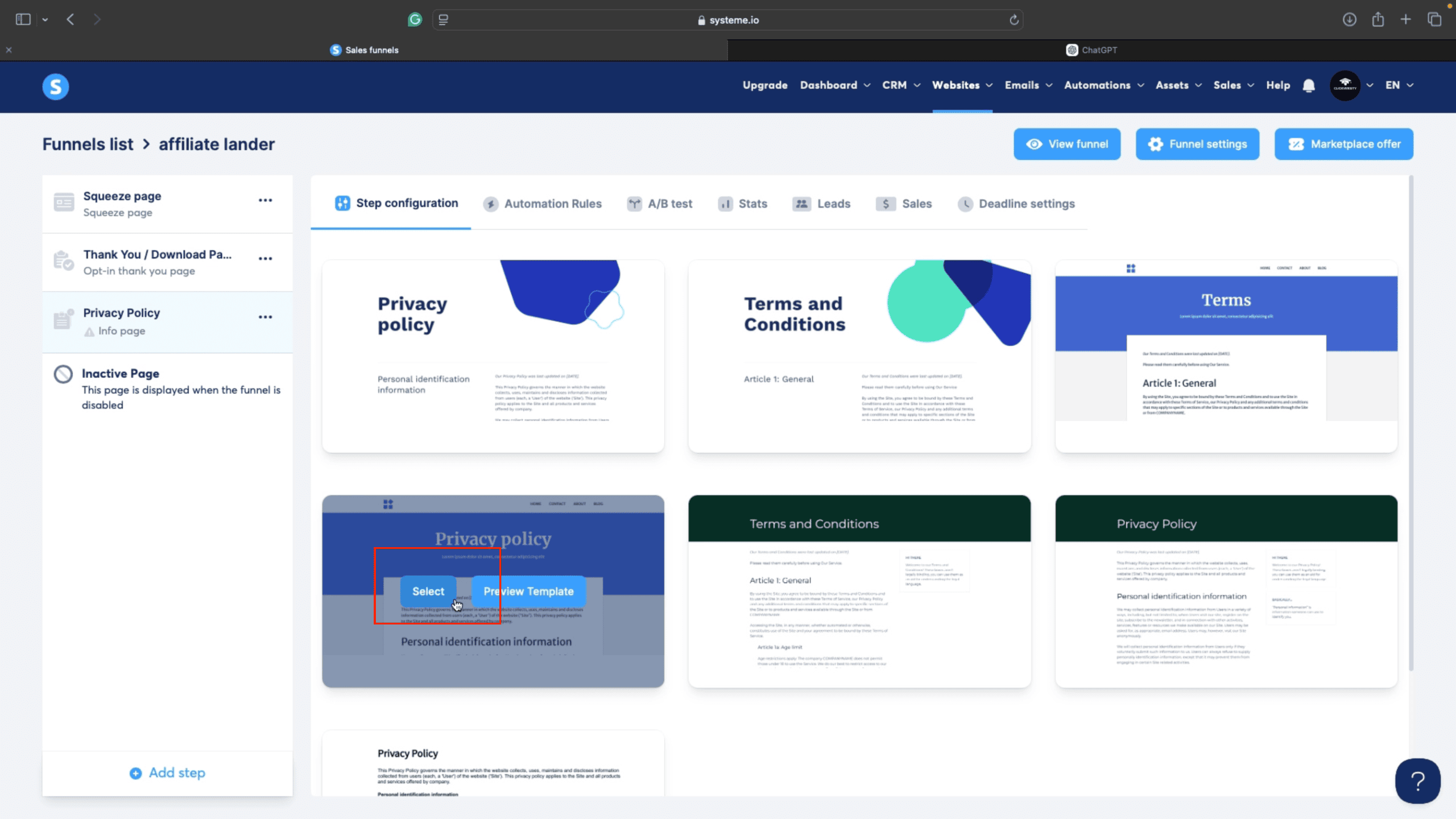Viewport: 1456px width, 819px height.
Task: Switch to Step configuration tab
Action: [396, 204]
